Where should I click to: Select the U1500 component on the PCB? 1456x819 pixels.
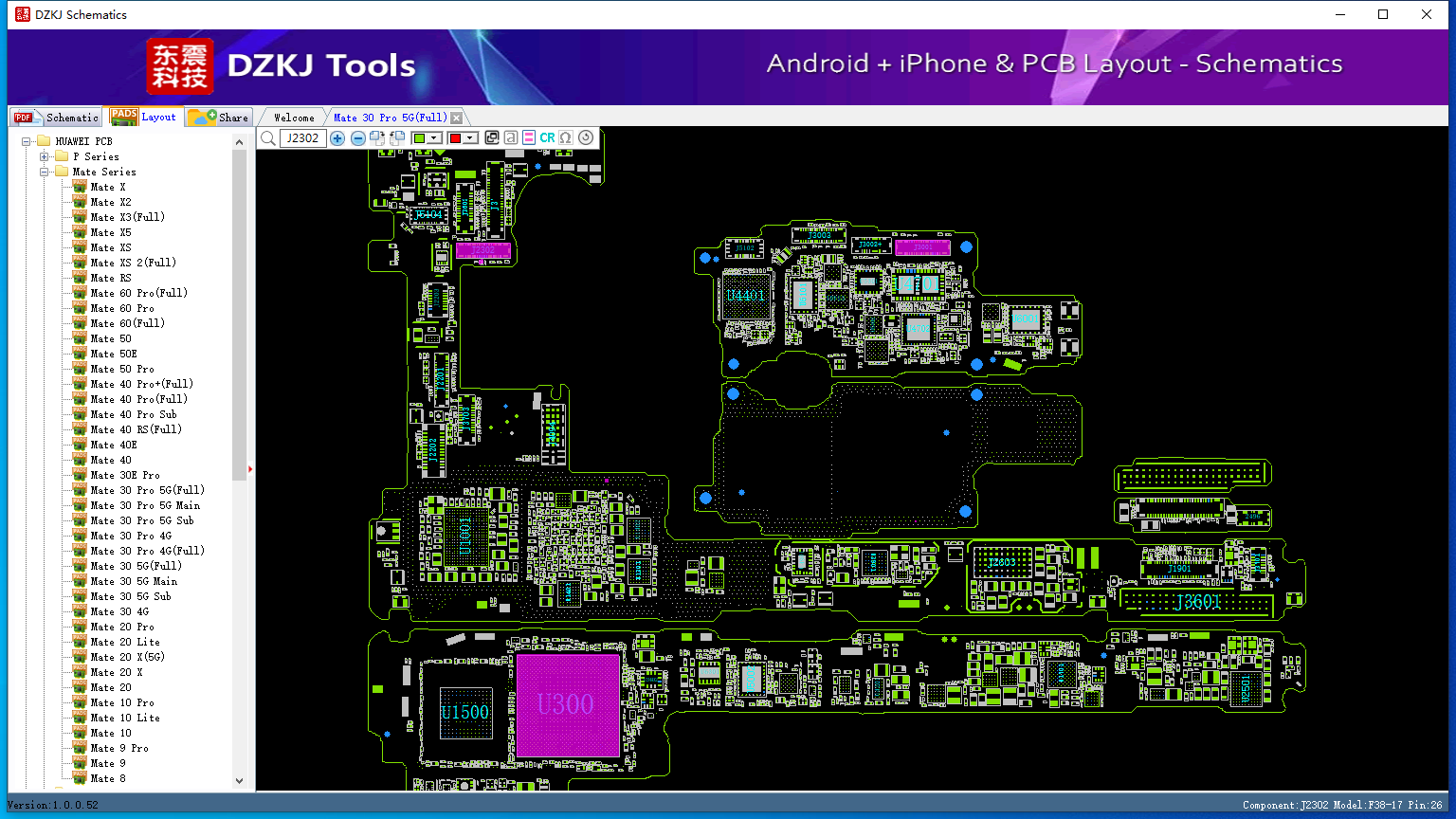coord(465,713)
